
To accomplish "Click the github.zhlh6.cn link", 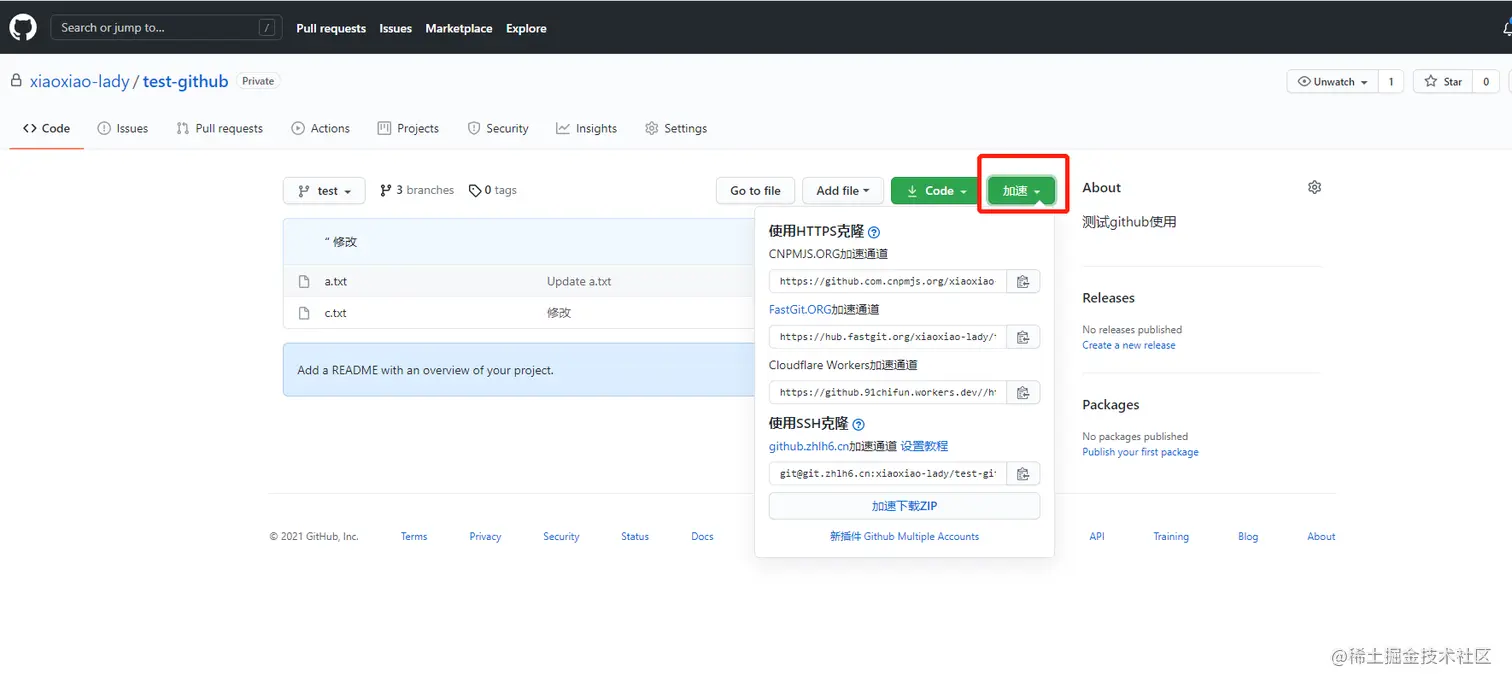I will pos(809,446).
